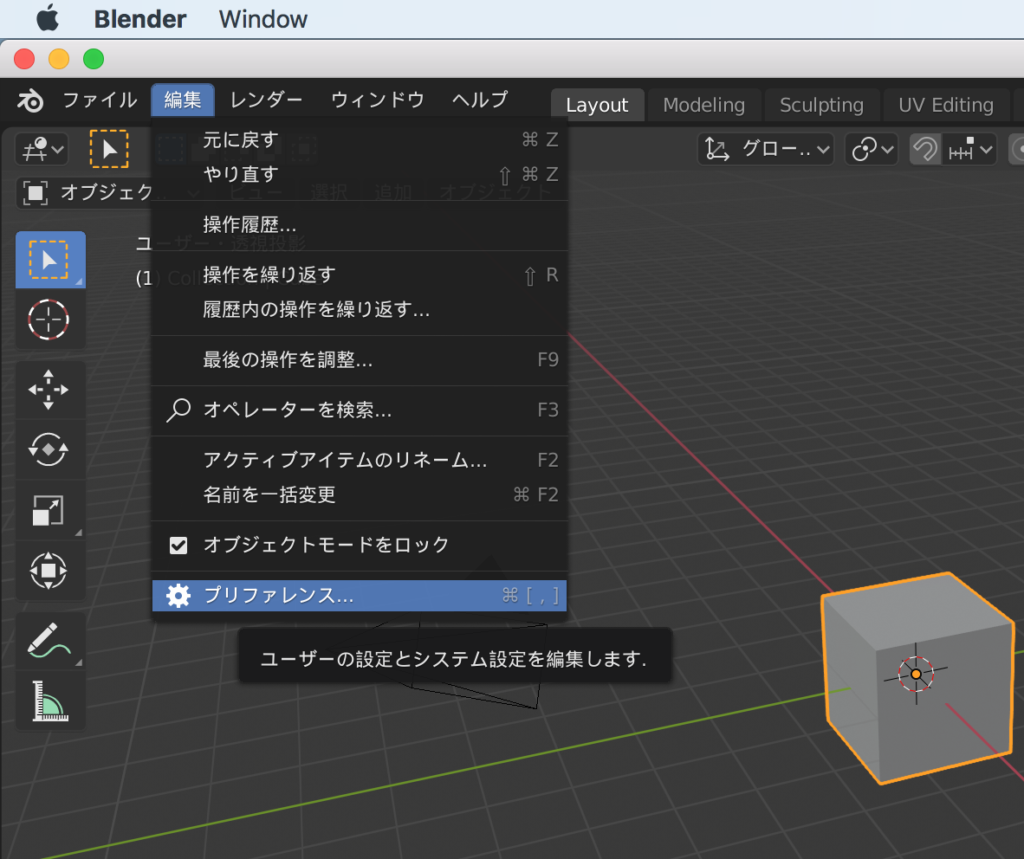This screenshot has width=1024, height=859.
Task: Switch to the Modeling workspace tab
Action: (x=703, y=105)
